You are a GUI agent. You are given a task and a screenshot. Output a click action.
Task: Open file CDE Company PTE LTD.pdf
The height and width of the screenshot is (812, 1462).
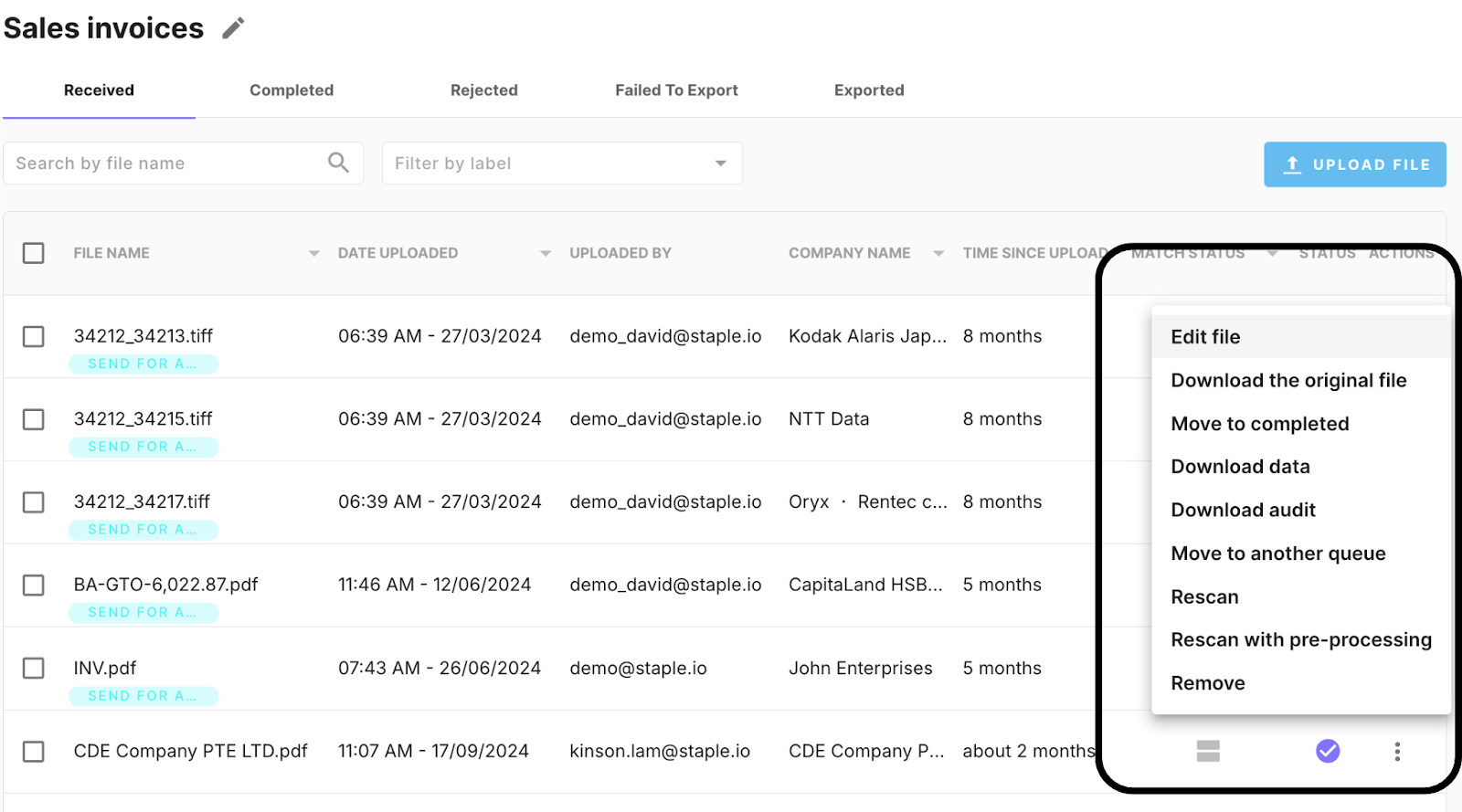point(191,751)
